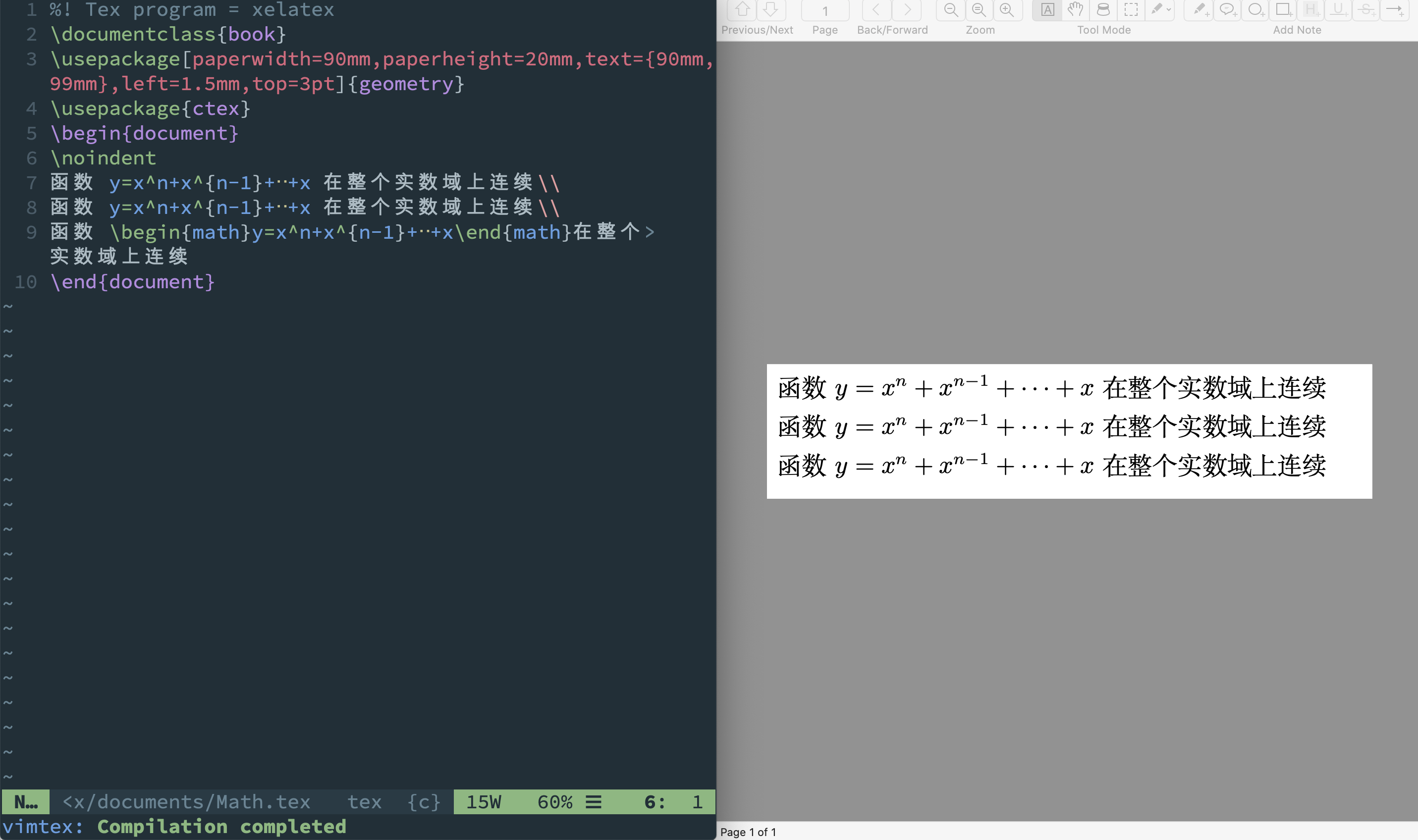Switch to the Hand tool mode
1418x840 pixels.
[x=1076, y=9]
